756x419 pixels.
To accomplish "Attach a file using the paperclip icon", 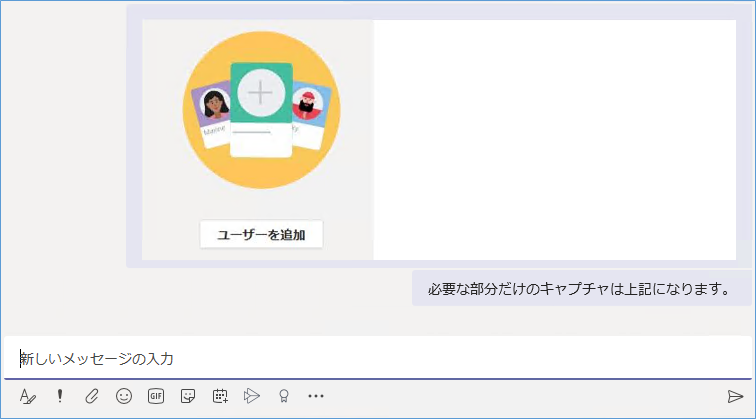I will (x=91, y=396).
